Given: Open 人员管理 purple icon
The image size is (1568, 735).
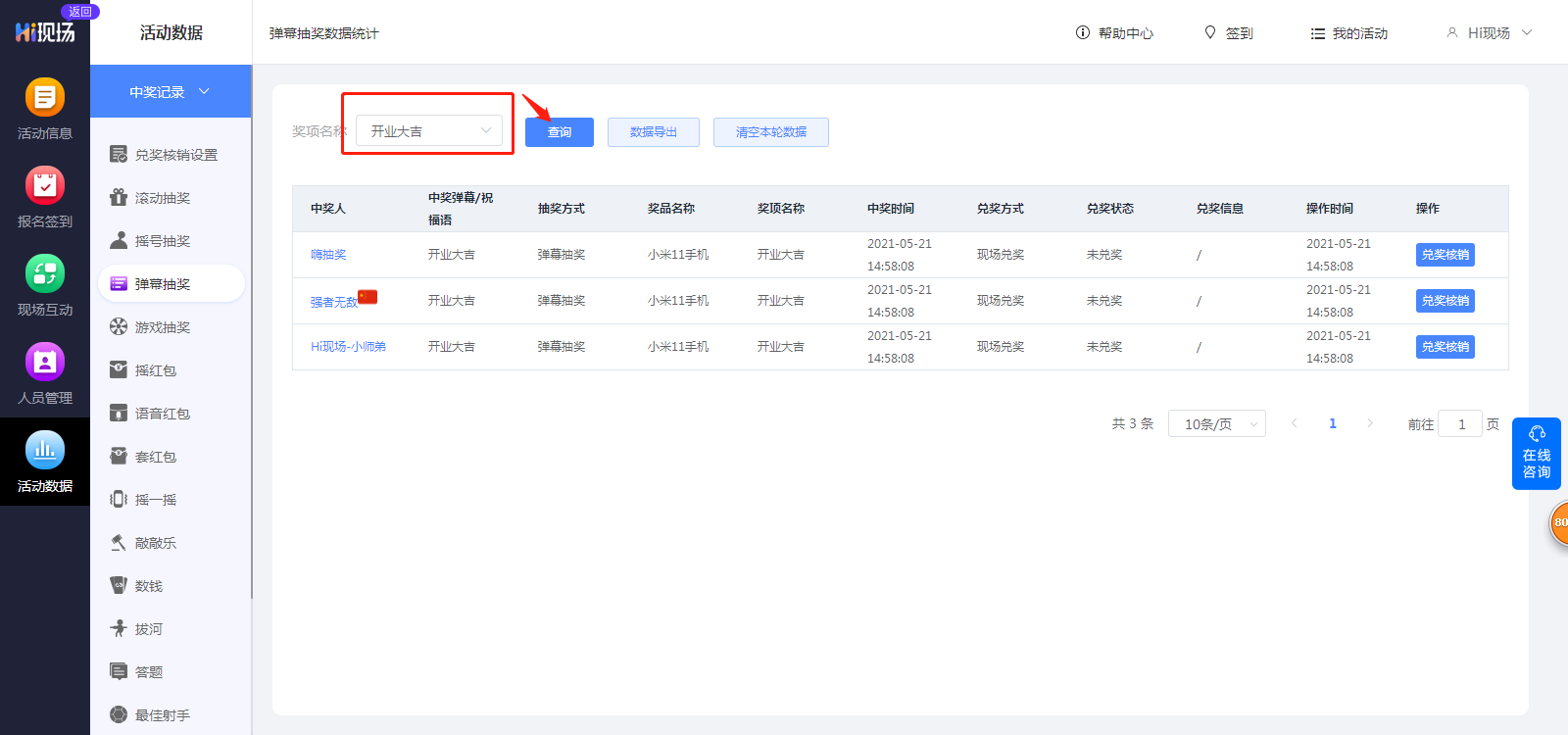Looking at the screenshot, I should pos(45,362).
